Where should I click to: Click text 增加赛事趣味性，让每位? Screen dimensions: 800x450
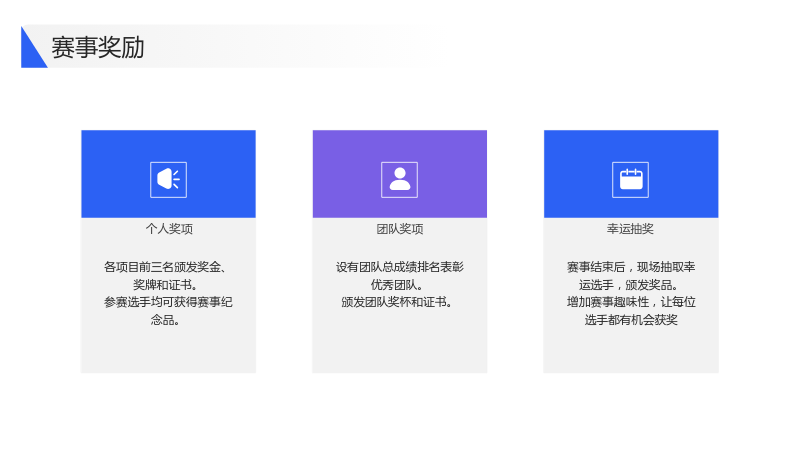(x=631, y=302)
